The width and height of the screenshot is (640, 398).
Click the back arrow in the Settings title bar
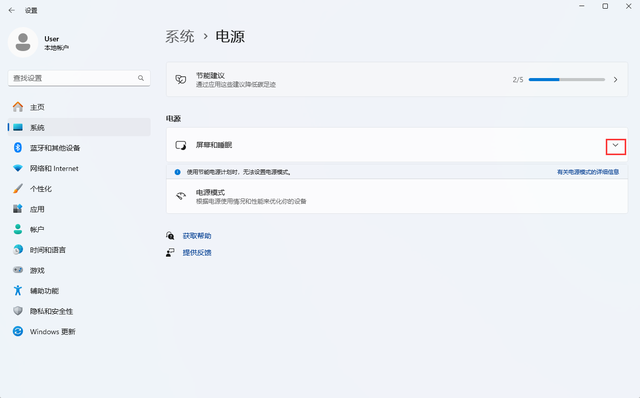click(x=11, y=10)
